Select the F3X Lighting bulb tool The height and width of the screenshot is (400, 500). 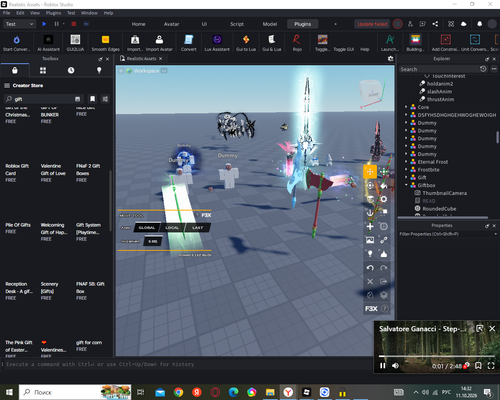tap(370, 254)
